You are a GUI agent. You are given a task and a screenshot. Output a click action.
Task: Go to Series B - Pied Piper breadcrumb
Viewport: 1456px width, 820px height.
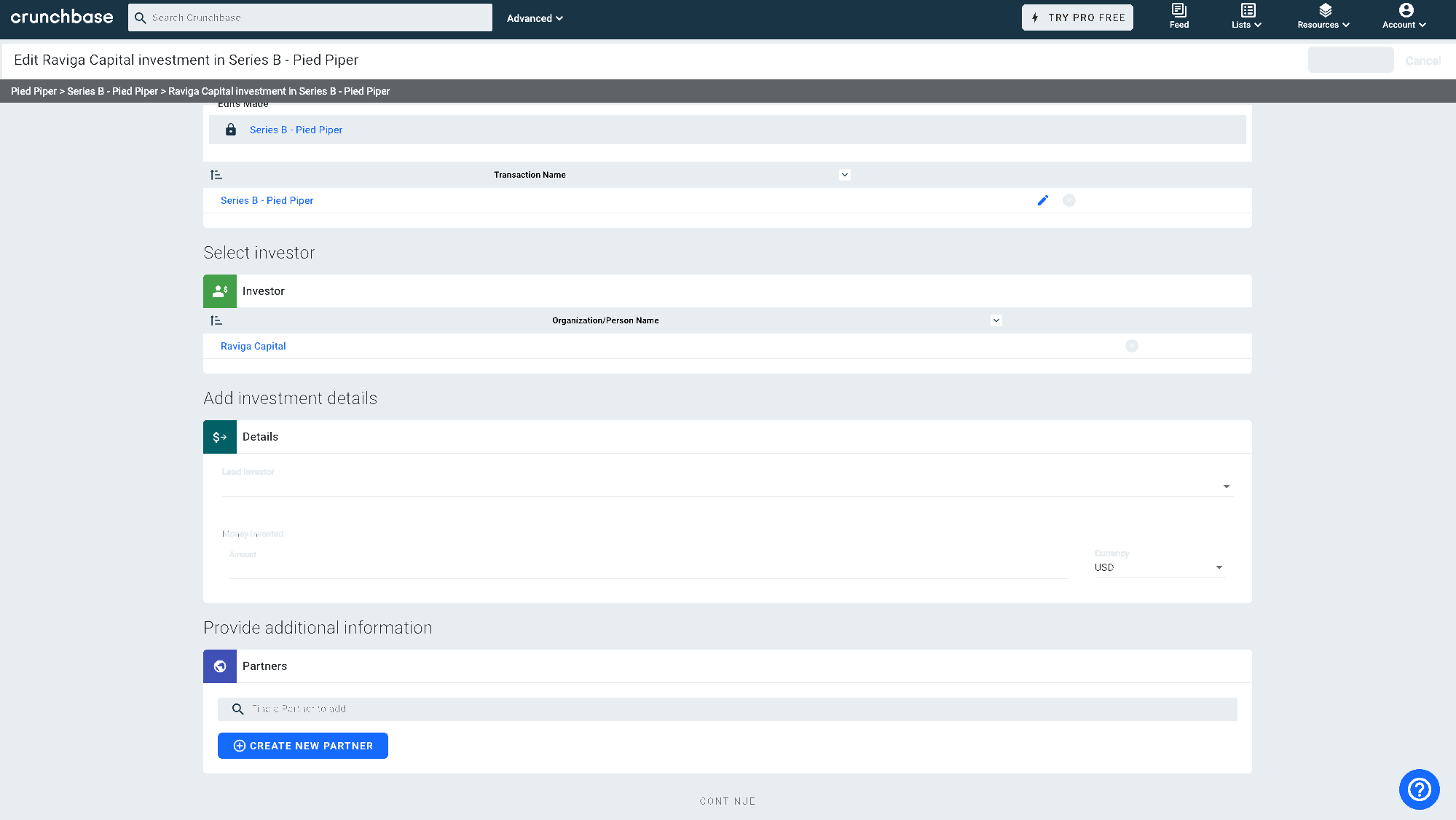[112, 91]
